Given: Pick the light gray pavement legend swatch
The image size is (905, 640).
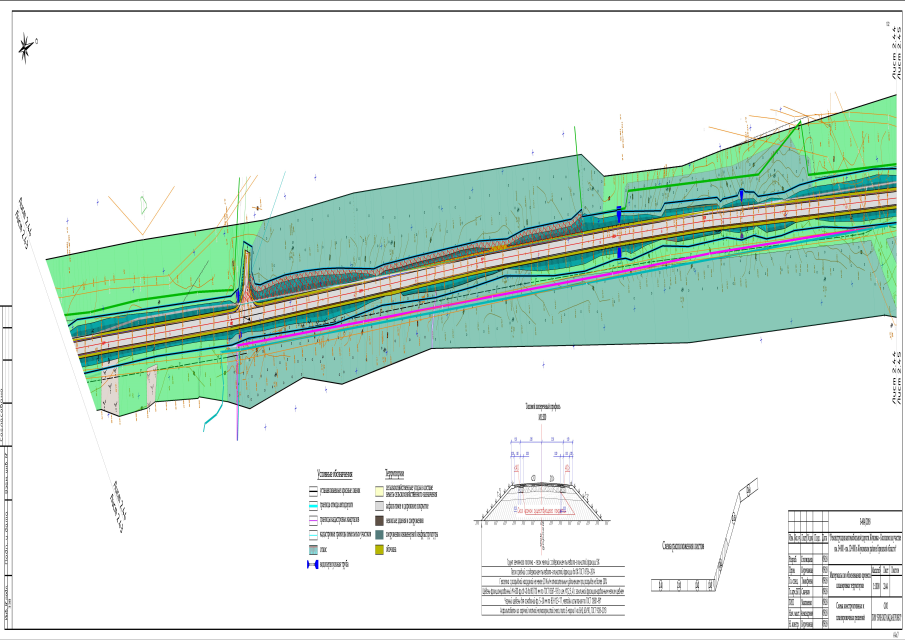Looking at the screenshot, I should point(379,507).
